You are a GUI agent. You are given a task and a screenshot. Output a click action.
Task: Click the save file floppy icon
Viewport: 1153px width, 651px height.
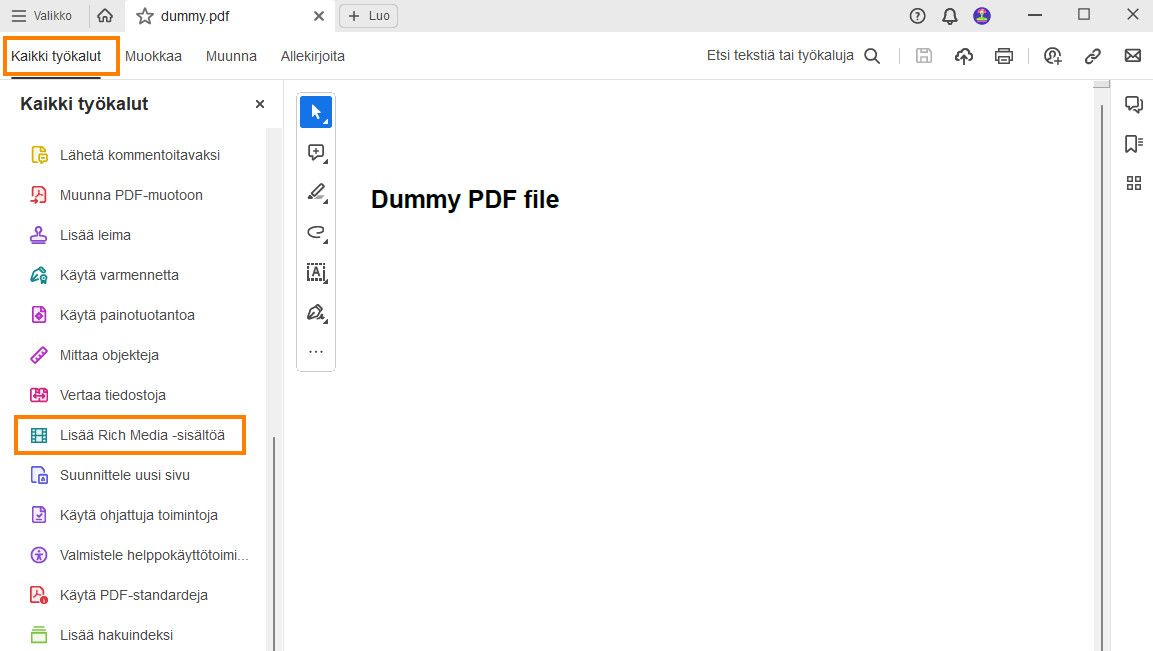(924, 56)
